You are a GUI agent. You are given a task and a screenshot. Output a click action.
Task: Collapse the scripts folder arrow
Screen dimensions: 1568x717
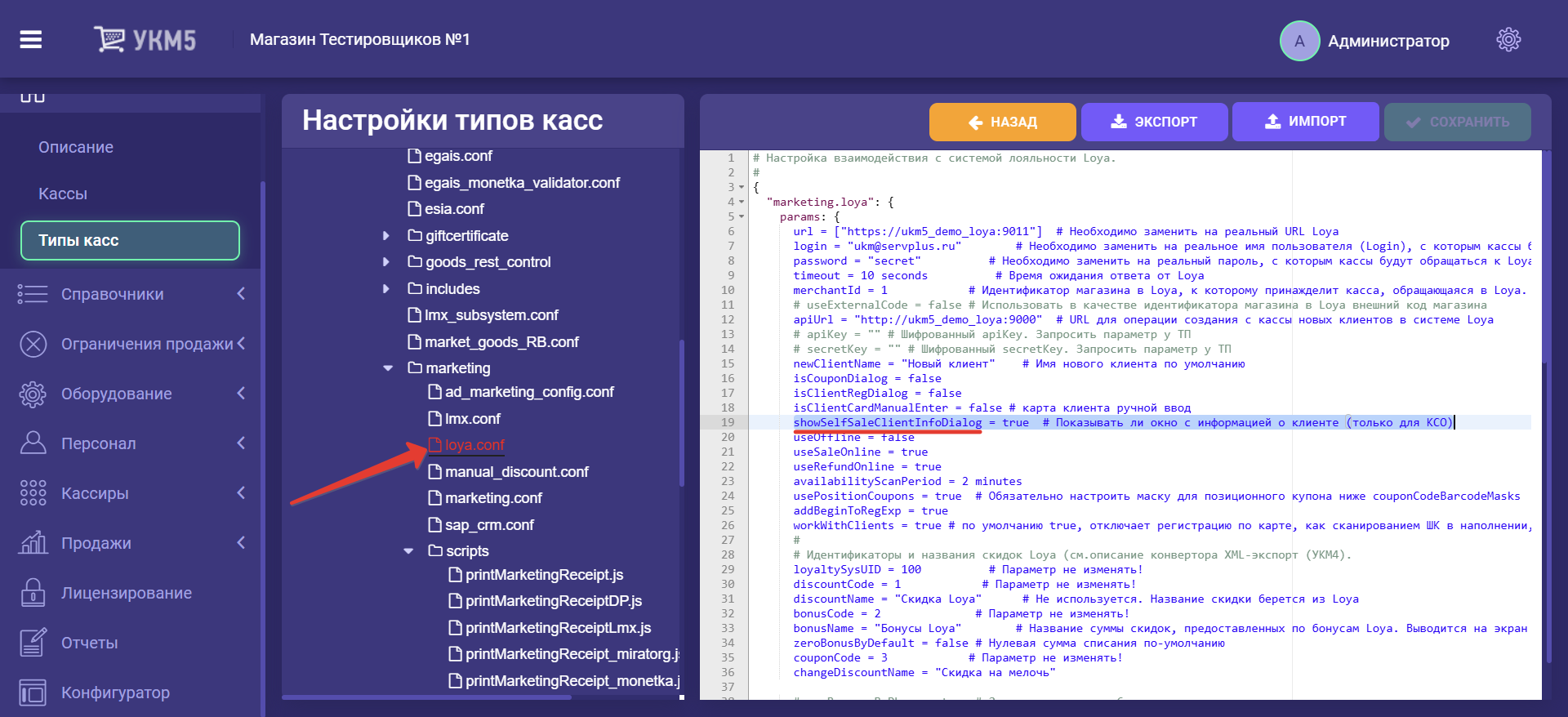408,551
